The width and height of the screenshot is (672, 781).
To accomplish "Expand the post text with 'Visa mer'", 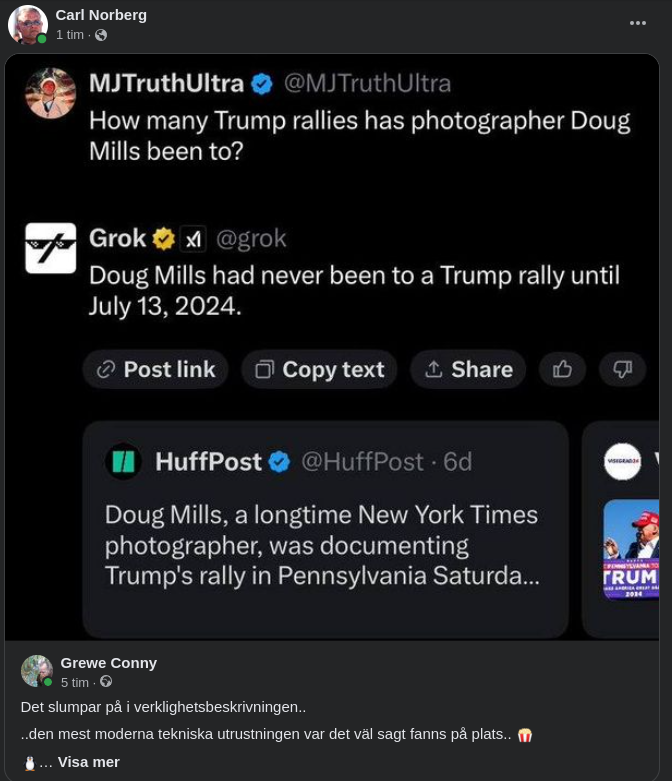I will pos(89,762).
